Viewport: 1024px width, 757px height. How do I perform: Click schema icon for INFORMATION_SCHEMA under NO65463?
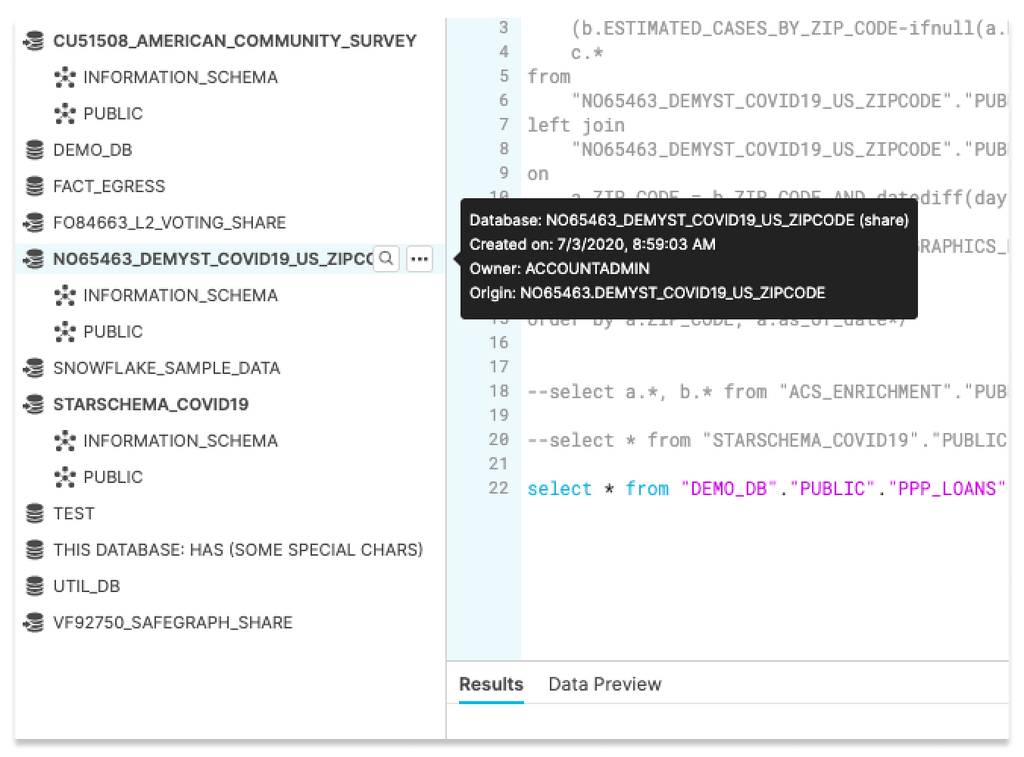(65, 295)
